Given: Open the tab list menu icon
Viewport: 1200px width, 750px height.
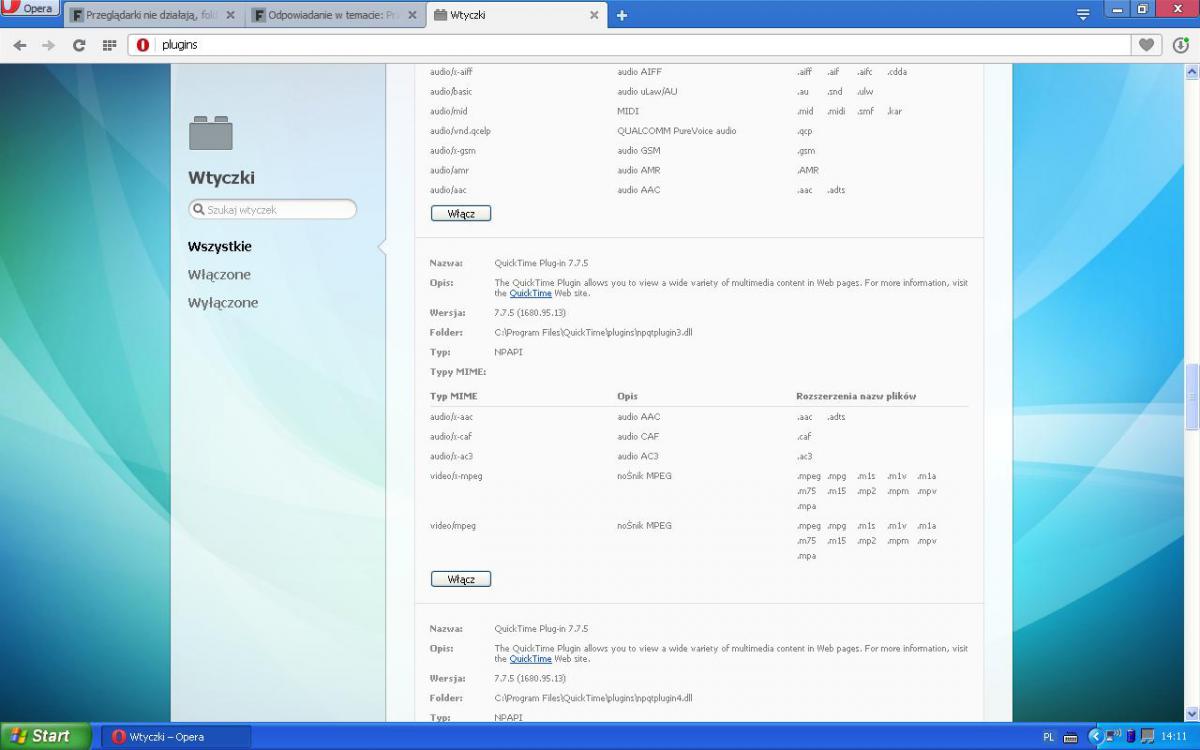Looking at the screenshot, I should click(1083, 14).
